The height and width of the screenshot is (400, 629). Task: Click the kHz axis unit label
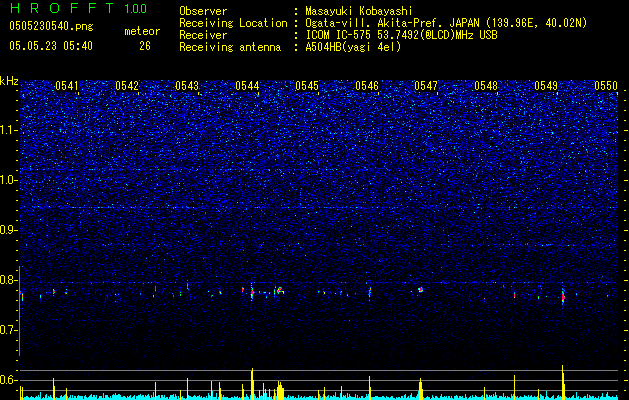point(9,81)
